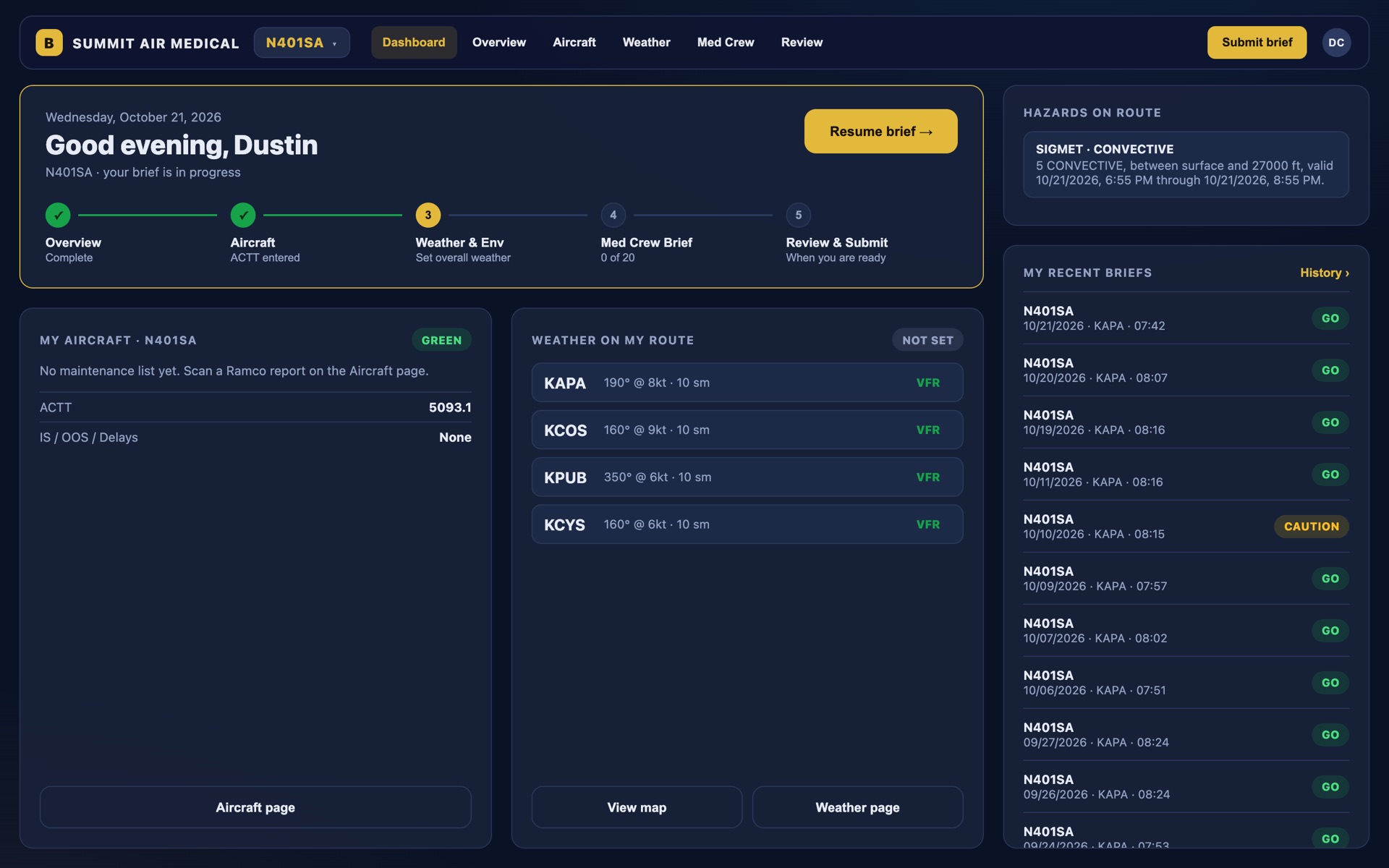The width and height of the screenshot is (1389, 868).
Task: Open the 10/09/2026 KAPA 07:57 brief
Action: click(1186, 579)
